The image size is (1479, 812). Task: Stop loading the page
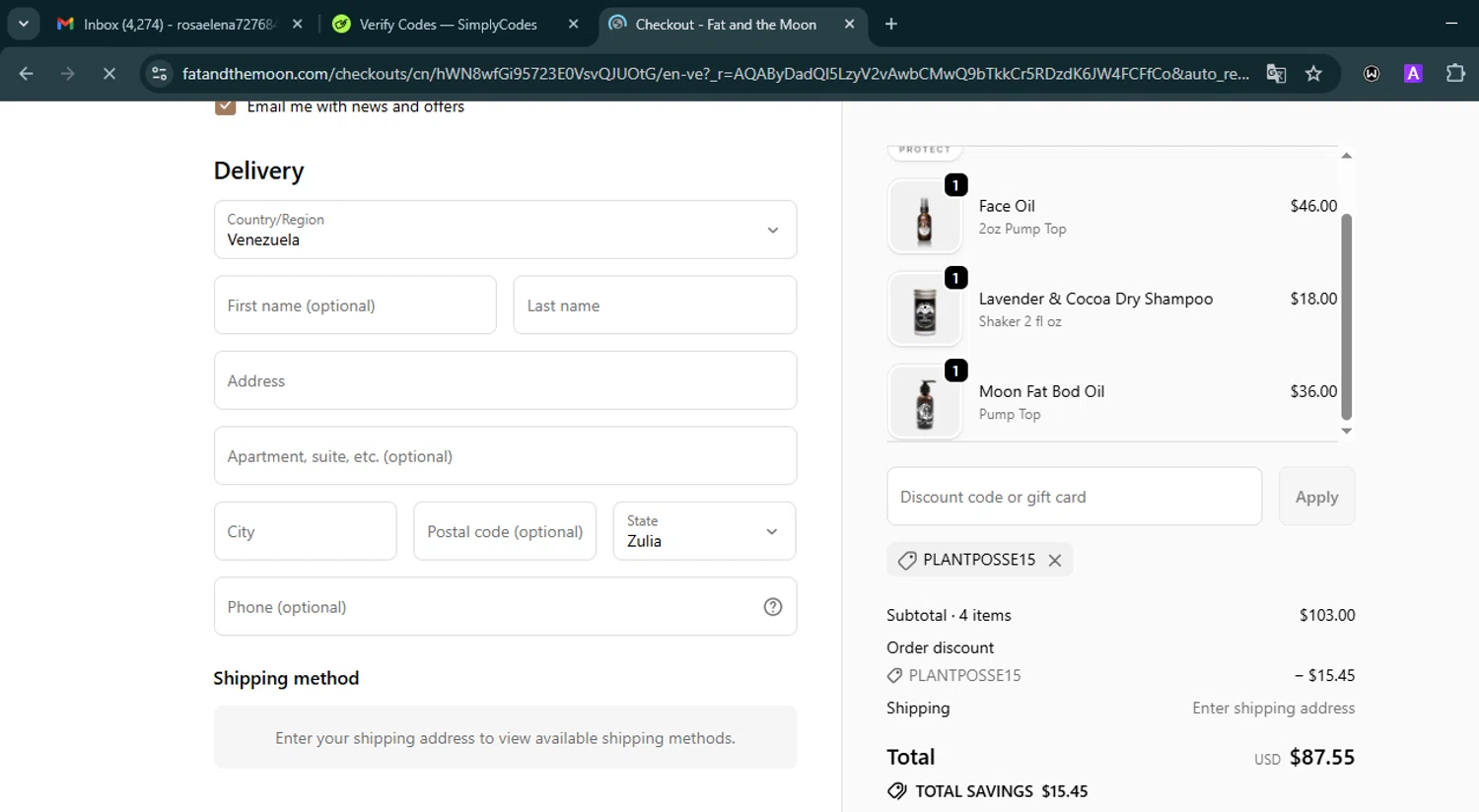point(109,73)
